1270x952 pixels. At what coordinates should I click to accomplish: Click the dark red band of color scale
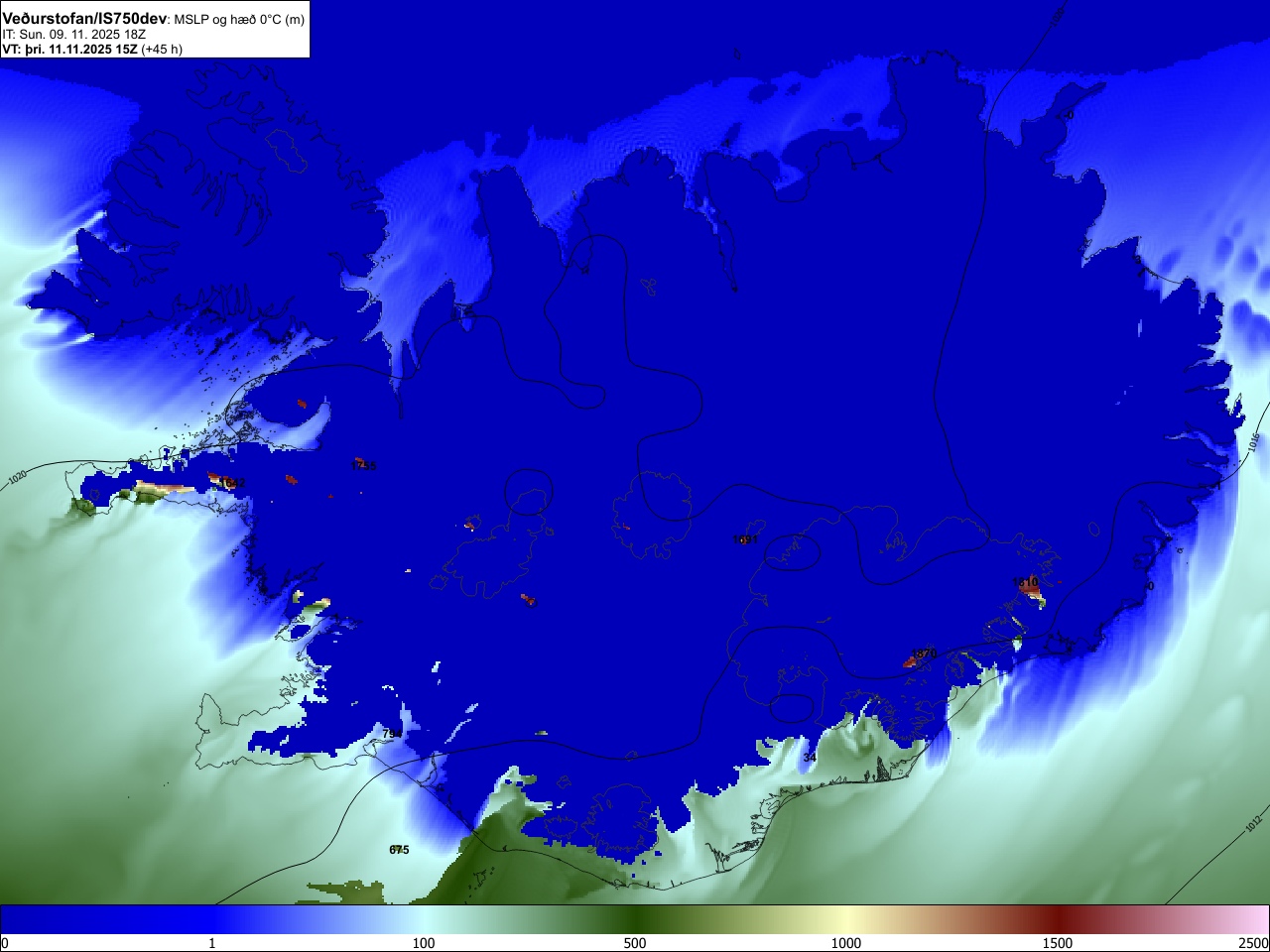1058,919
